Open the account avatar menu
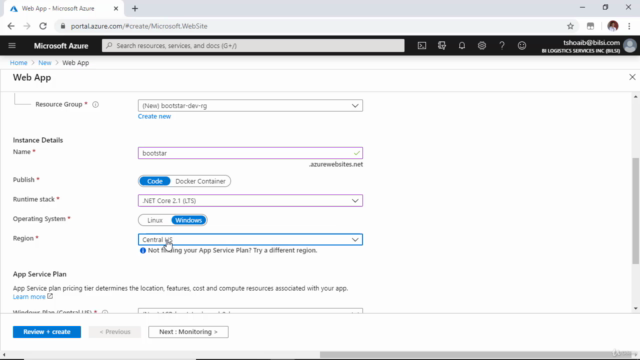 (x=630, y=46)
